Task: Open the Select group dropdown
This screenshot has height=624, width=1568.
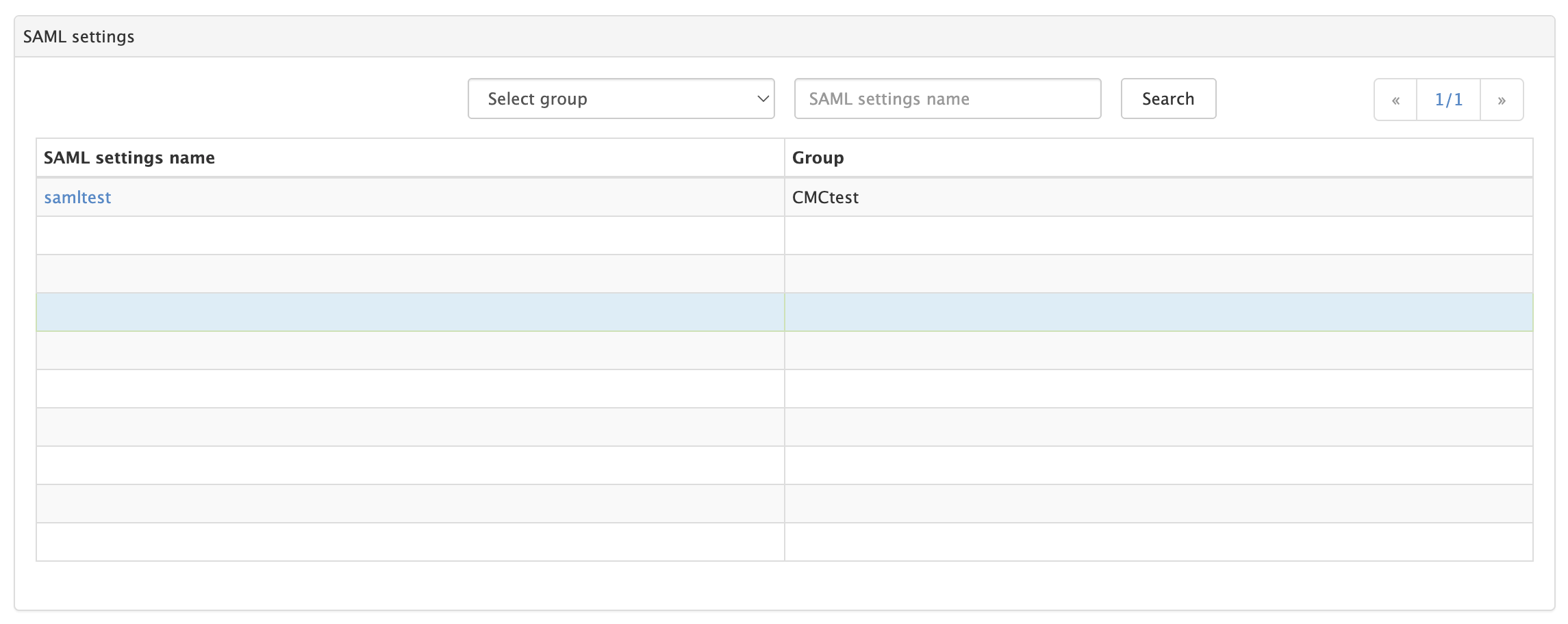Action: [x=620, y=99]
